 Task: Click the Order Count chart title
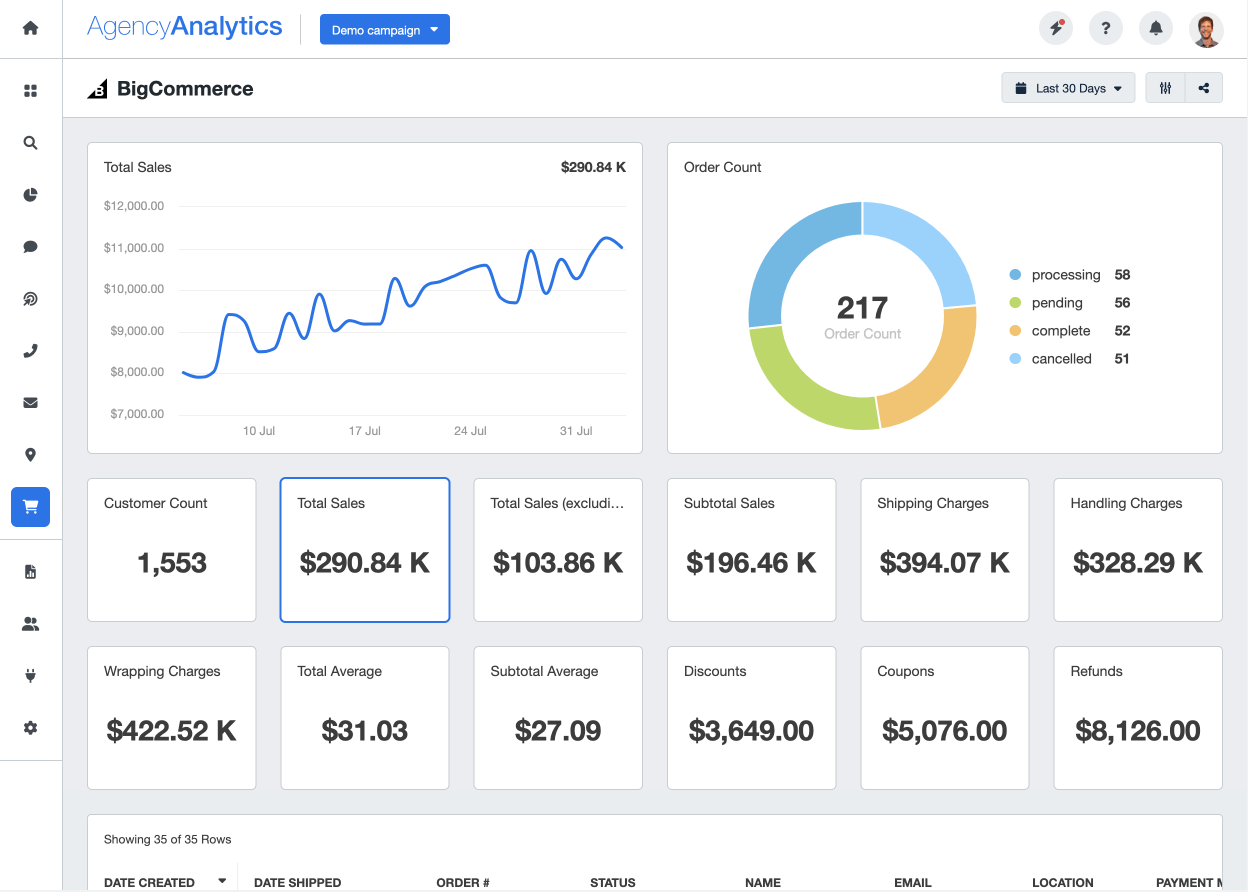click(x=722, y=167)
